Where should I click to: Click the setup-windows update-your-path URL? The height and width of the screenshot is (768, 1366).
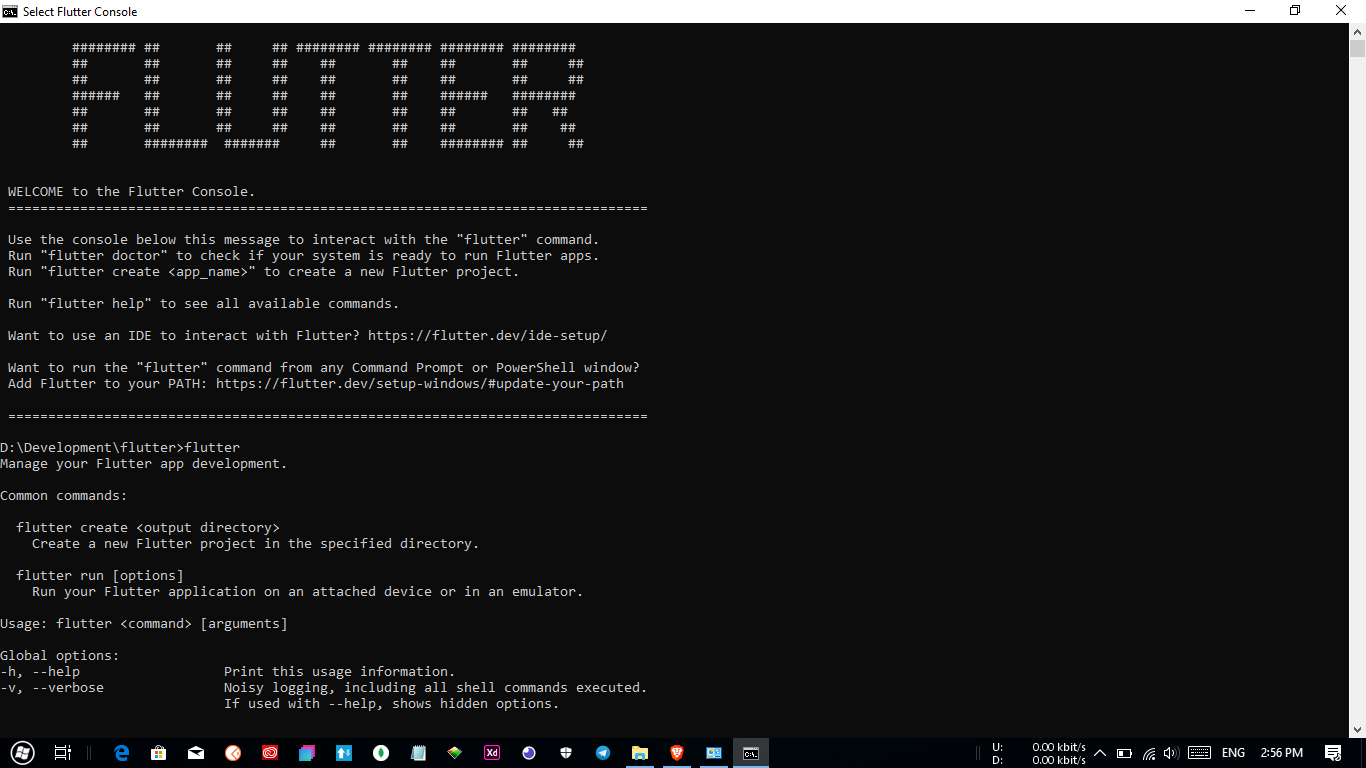tap(419, 384)
